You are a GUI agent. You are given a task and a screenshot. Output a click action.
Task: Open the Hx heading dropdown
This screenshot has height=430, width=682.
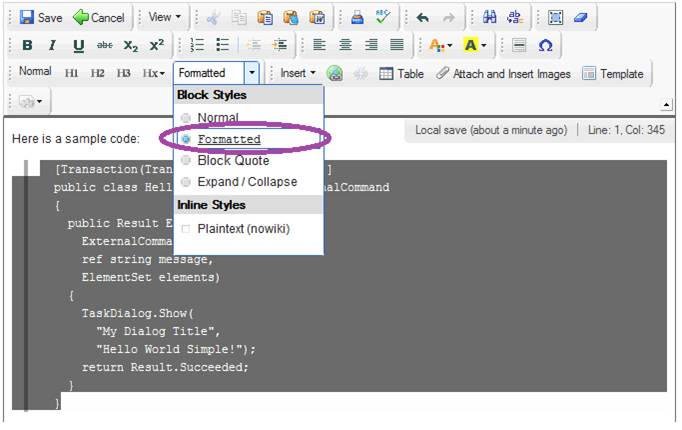coord(154,73)
